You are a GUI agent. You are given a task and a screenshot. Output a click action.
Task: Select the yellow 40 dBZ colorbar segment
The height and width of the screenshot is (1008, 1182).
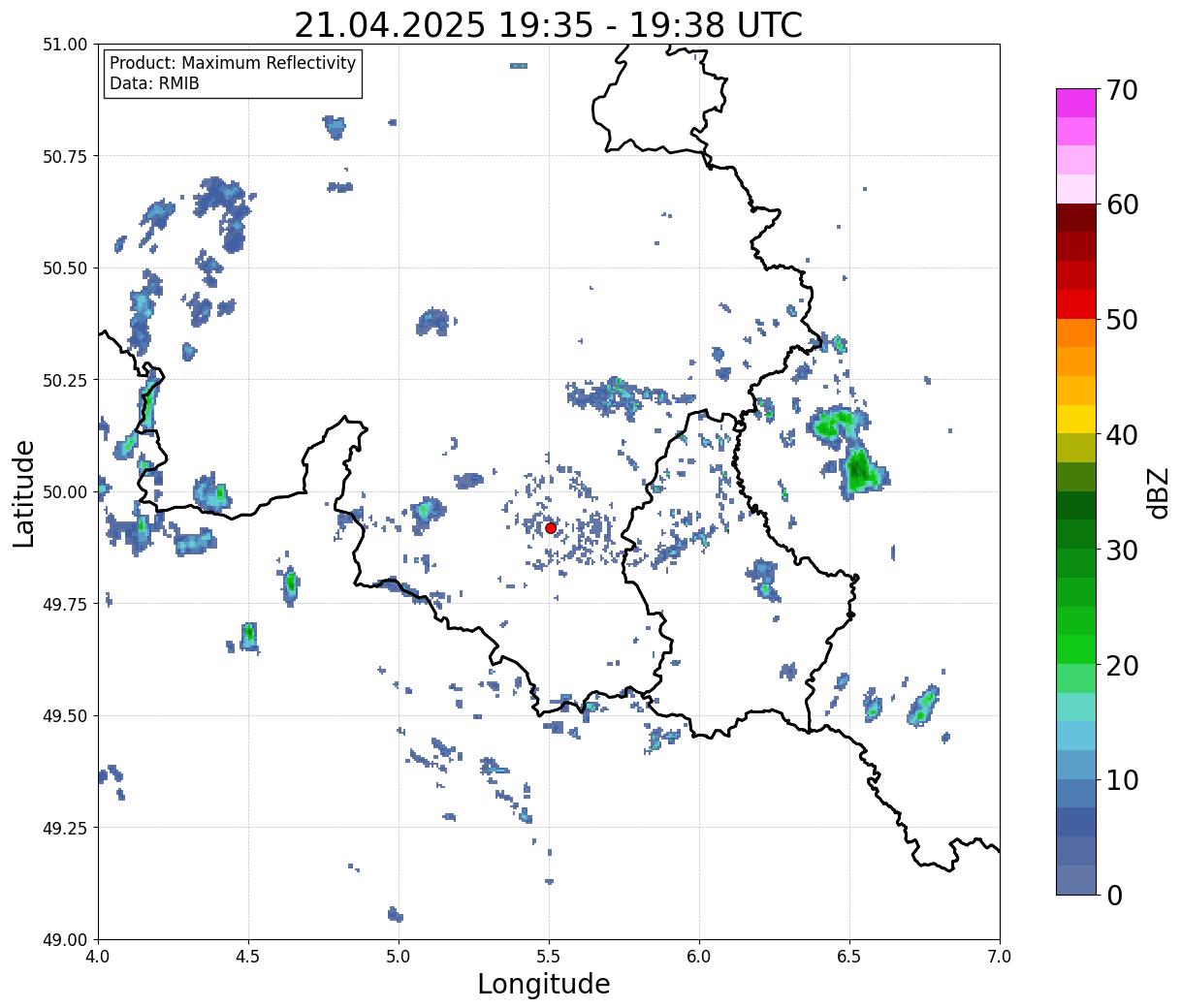[x=1076, y=419]
